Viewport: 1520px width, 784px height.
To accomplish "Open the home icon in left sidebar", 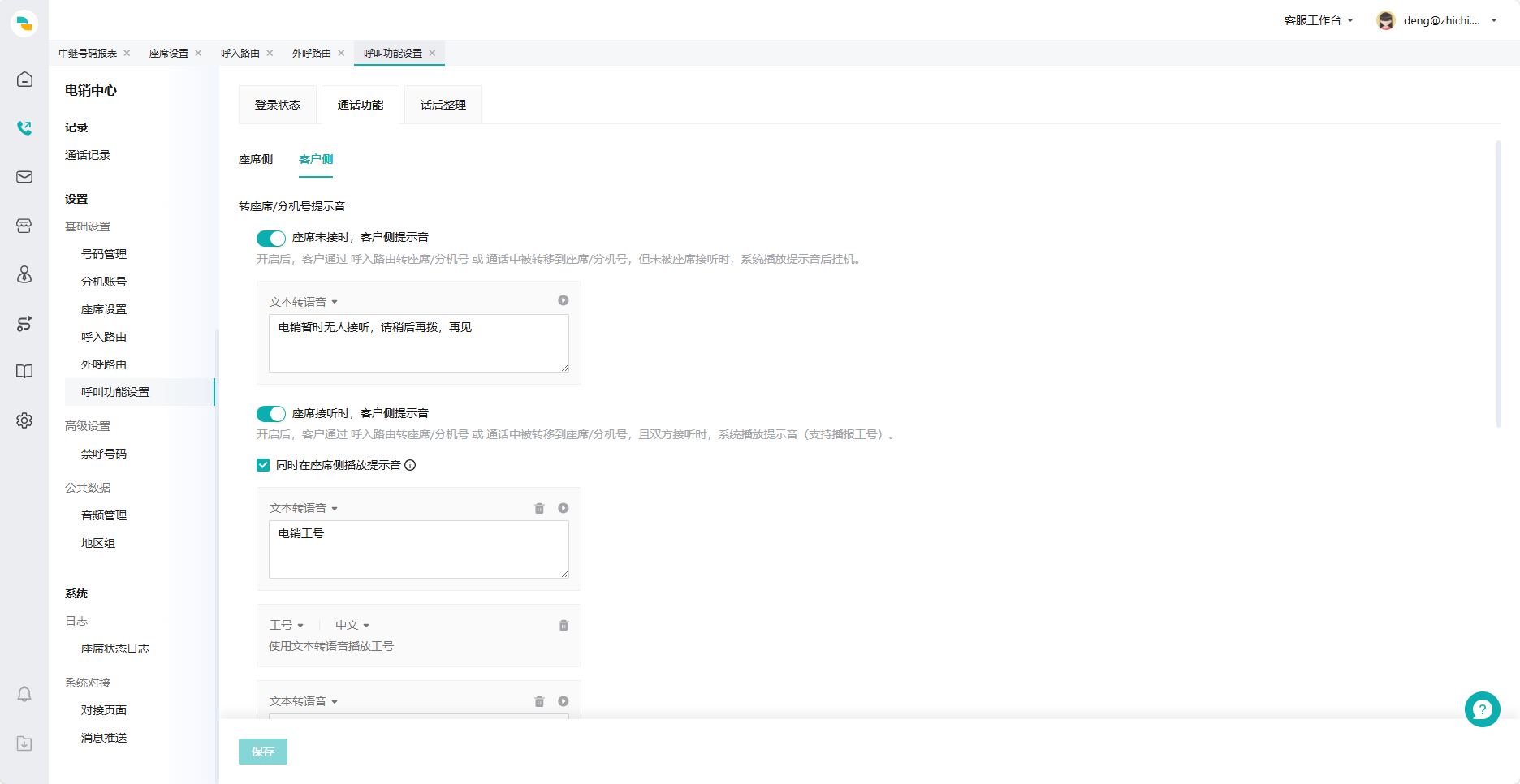I will tap(24, 80).
